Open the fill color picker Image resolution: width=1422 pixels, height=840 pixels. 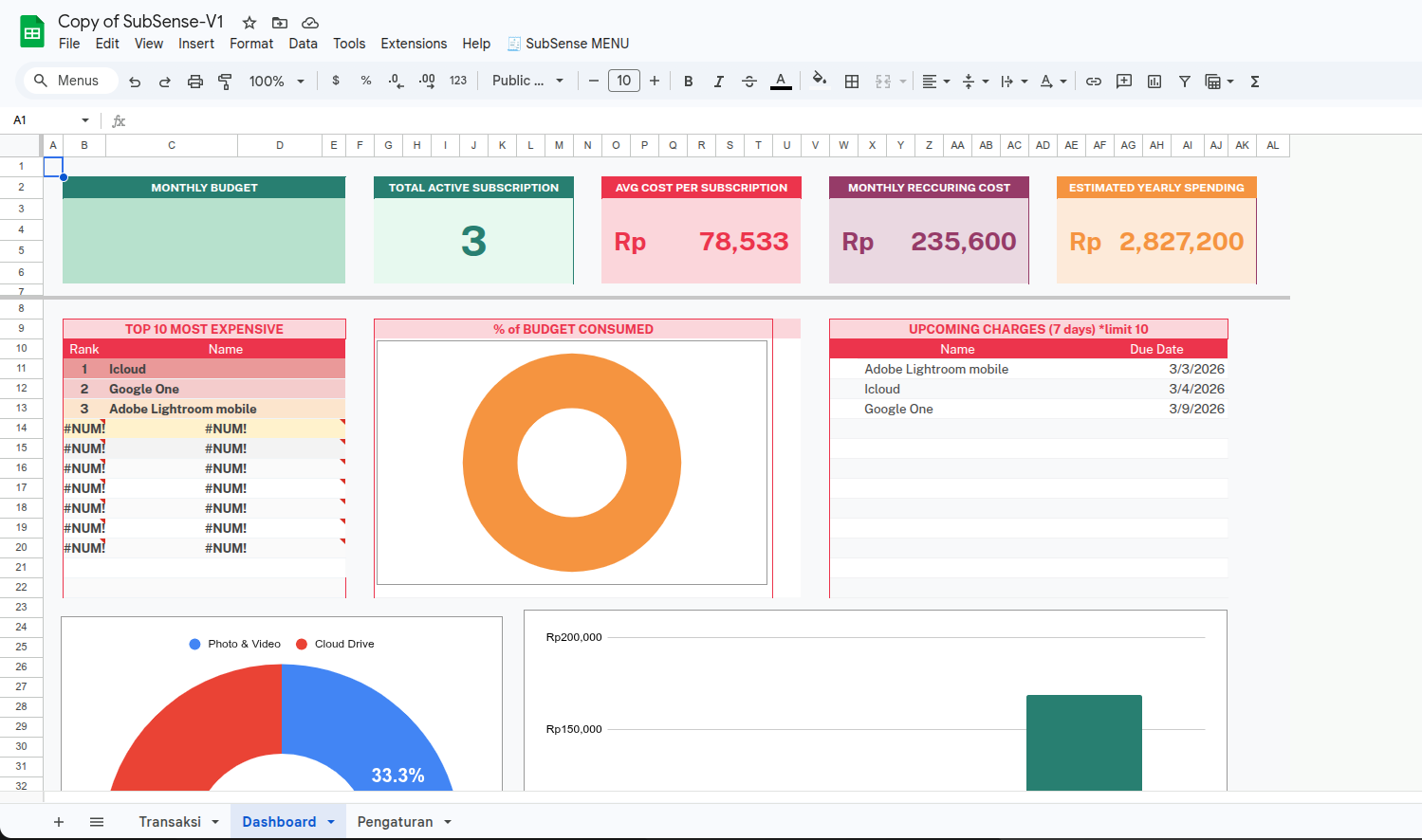pyautogui.click(x=820, y=82)
